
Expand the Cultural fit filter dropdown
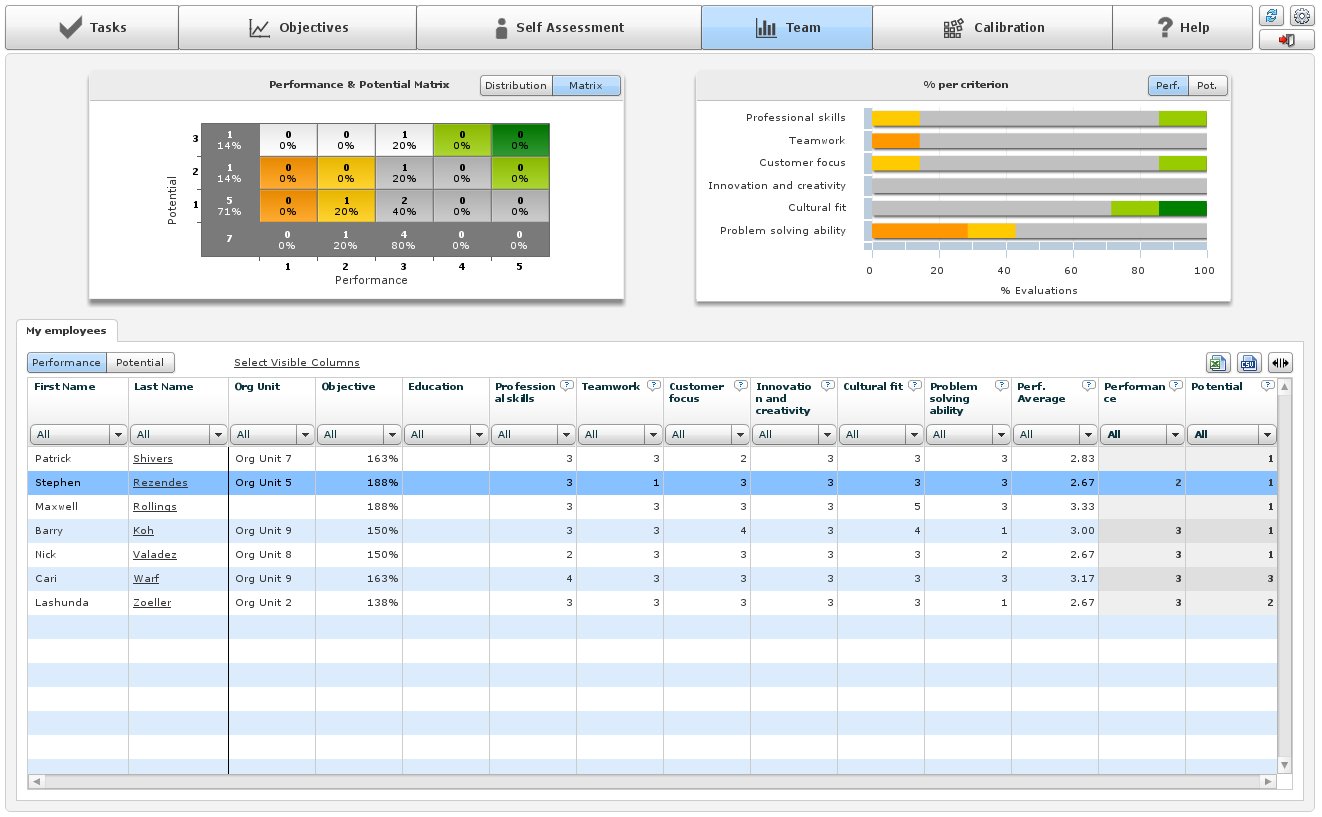coord(881,435)
